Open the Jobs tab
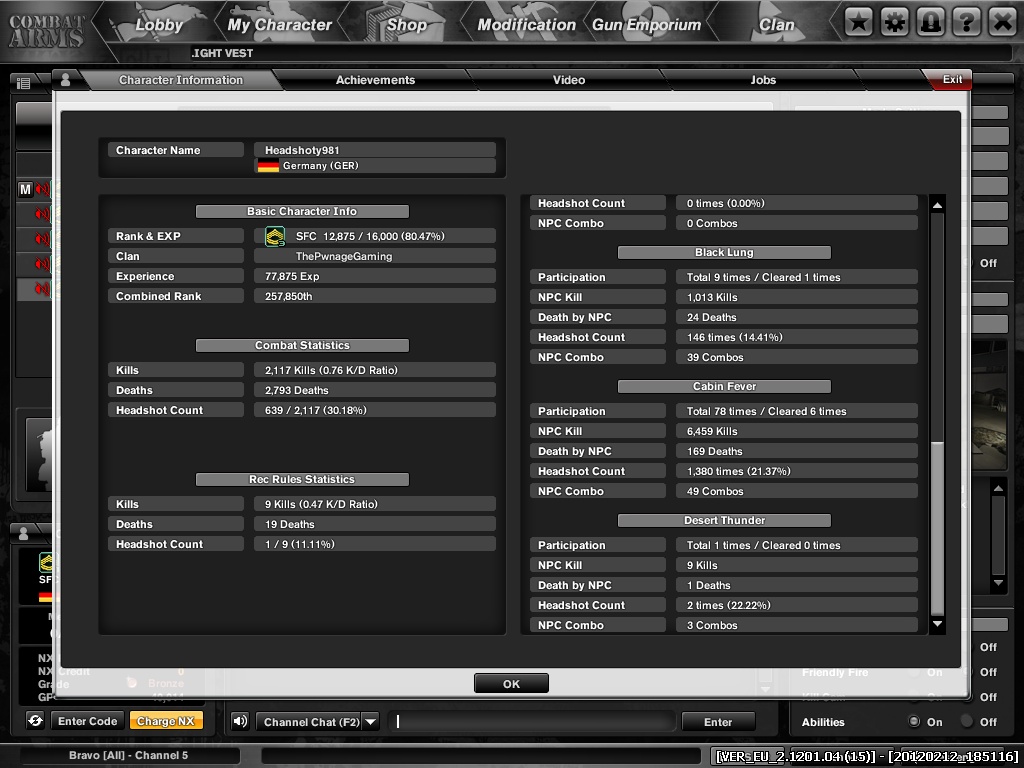 point(763,80)
